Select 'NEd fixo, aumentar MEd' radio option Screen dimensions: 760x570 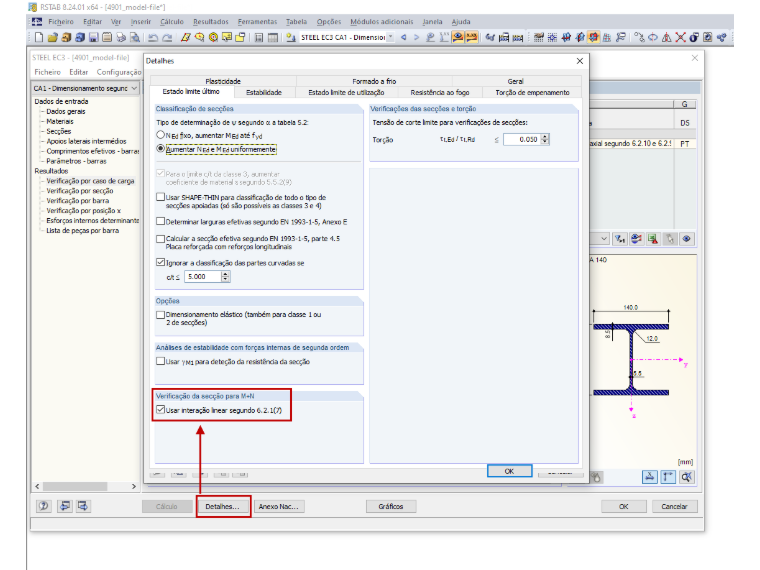(x=160, y=135)
